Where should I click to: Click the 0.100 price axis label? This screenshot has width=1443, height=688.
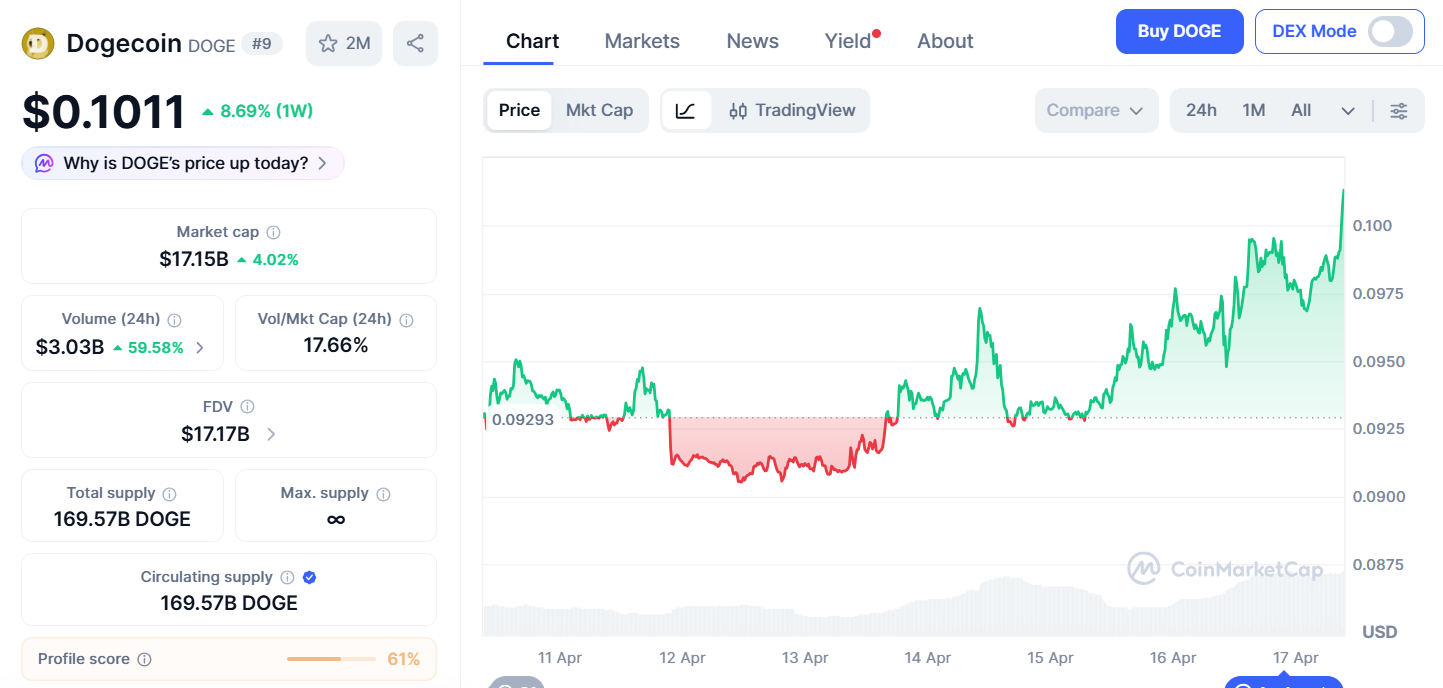[x=1372, y=226]
